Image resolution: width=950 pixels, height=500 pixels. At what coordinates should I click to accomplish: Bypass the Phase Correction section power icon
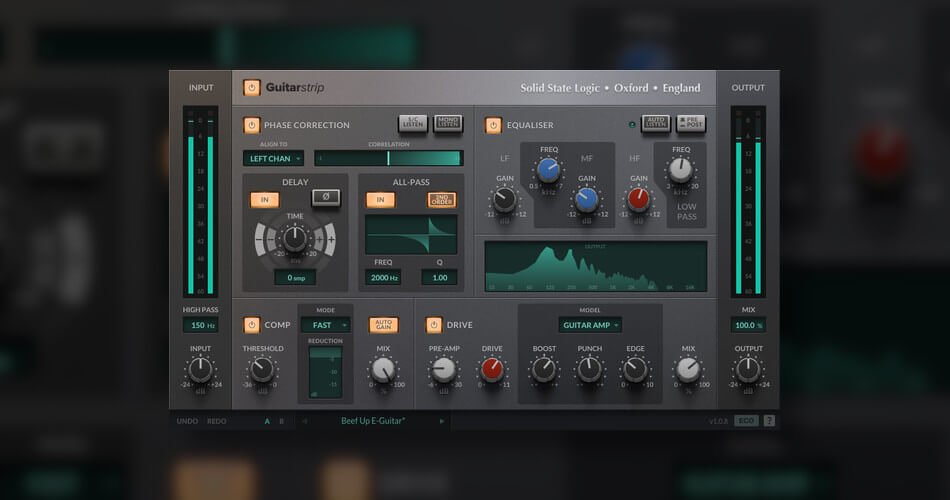[251, 125]
